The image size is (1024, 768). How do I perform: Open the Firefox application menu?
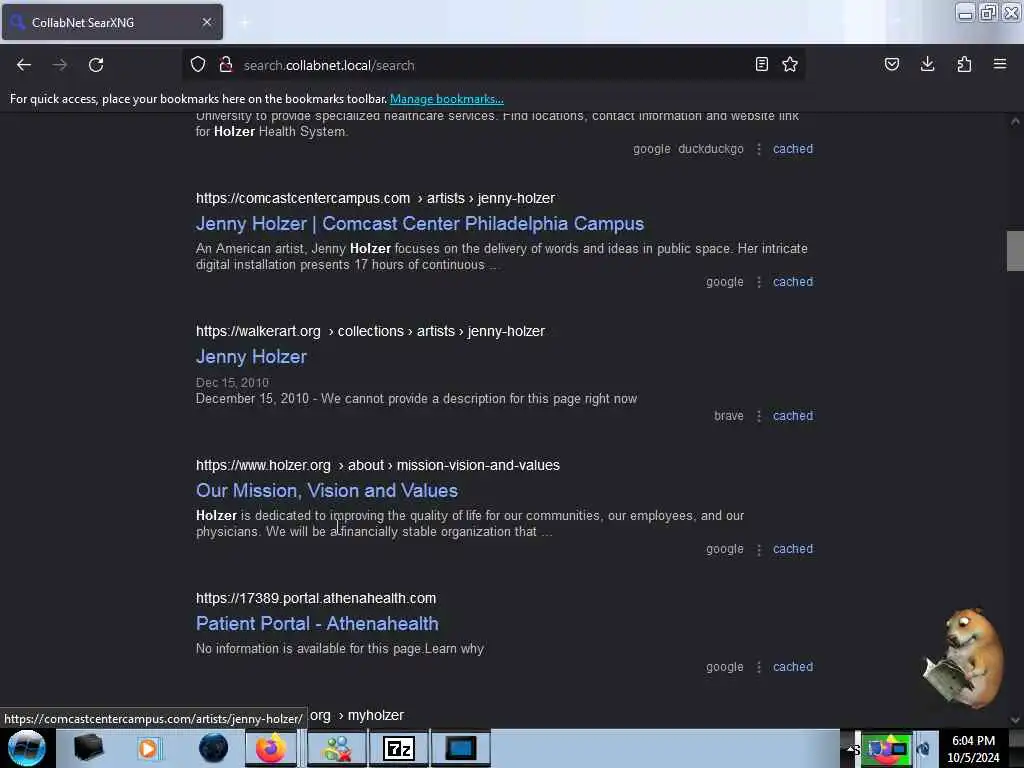1000,64
